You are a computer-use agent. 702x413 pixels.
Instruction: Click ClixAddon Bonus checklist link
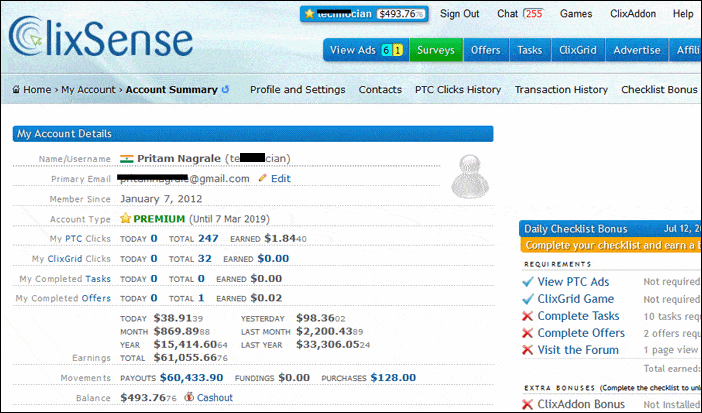click(581, 404)
